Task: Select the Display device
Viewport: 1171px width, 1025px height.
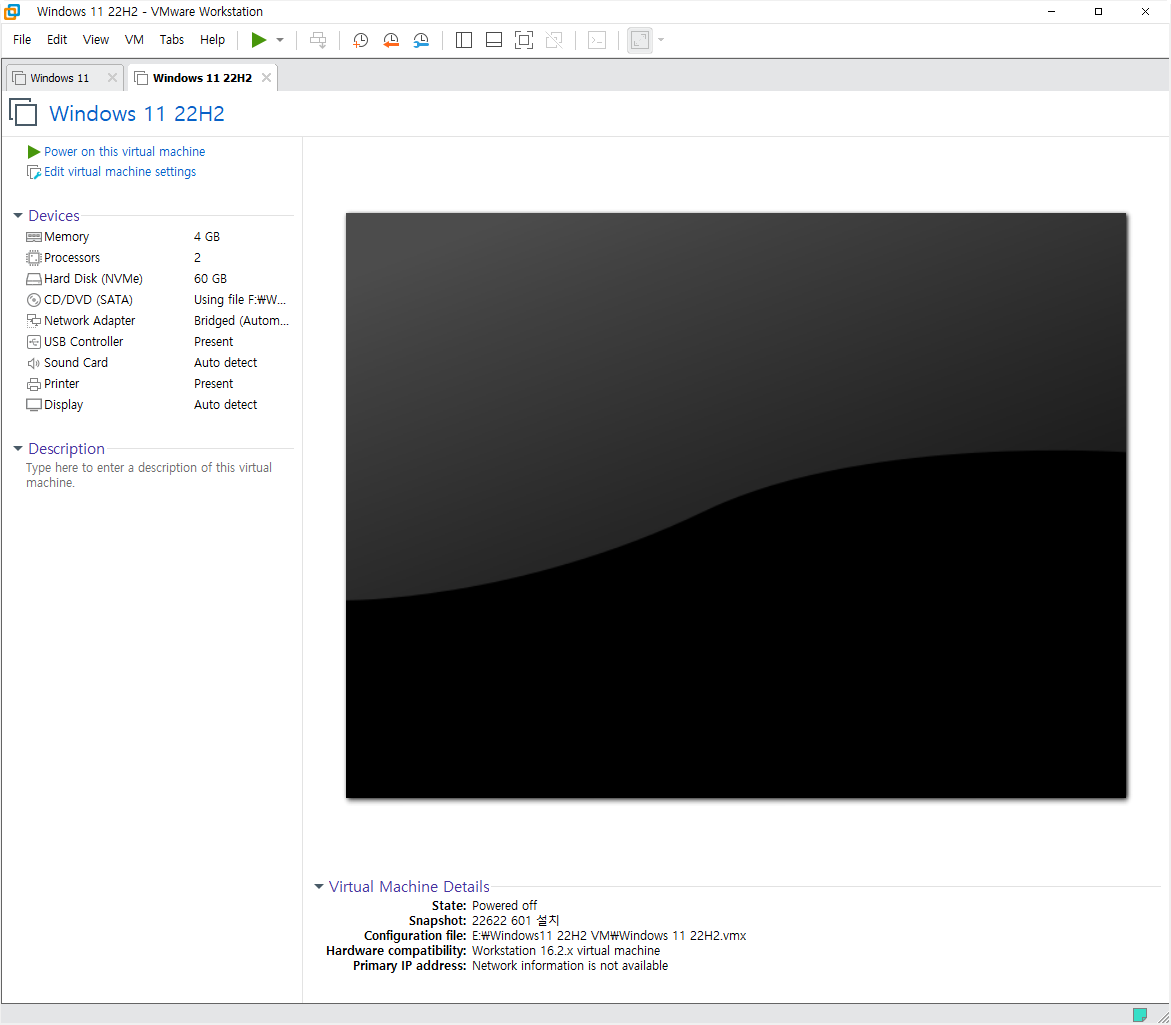Action: pyautogui.click(x=158, y=405)
